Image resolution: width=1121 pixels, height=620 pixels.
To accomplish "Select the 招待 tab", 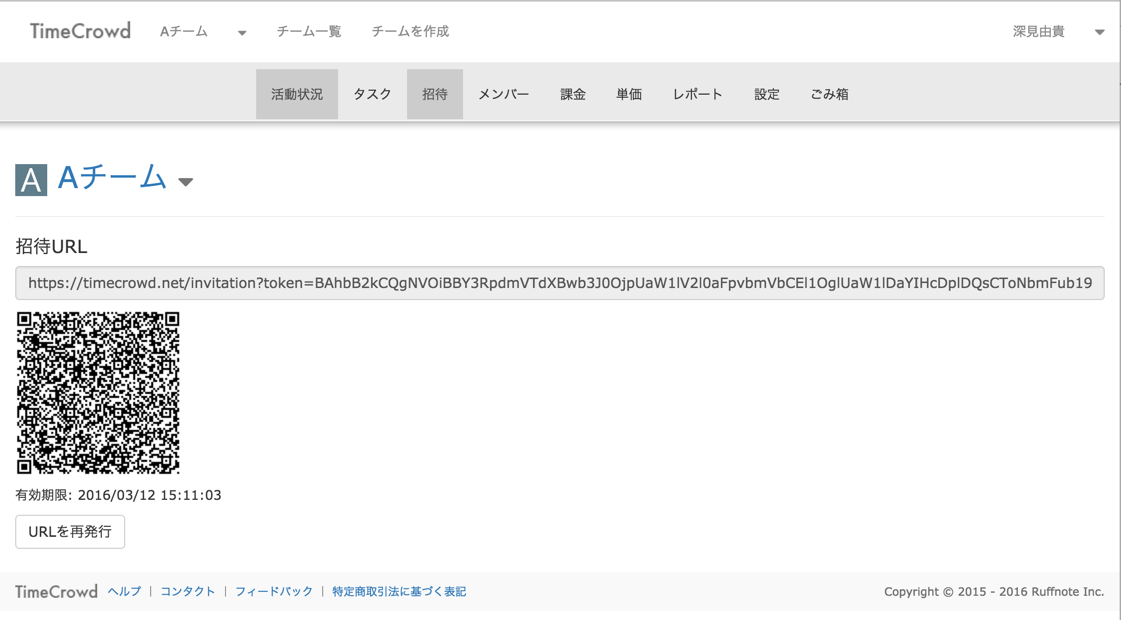I will 435,94.
